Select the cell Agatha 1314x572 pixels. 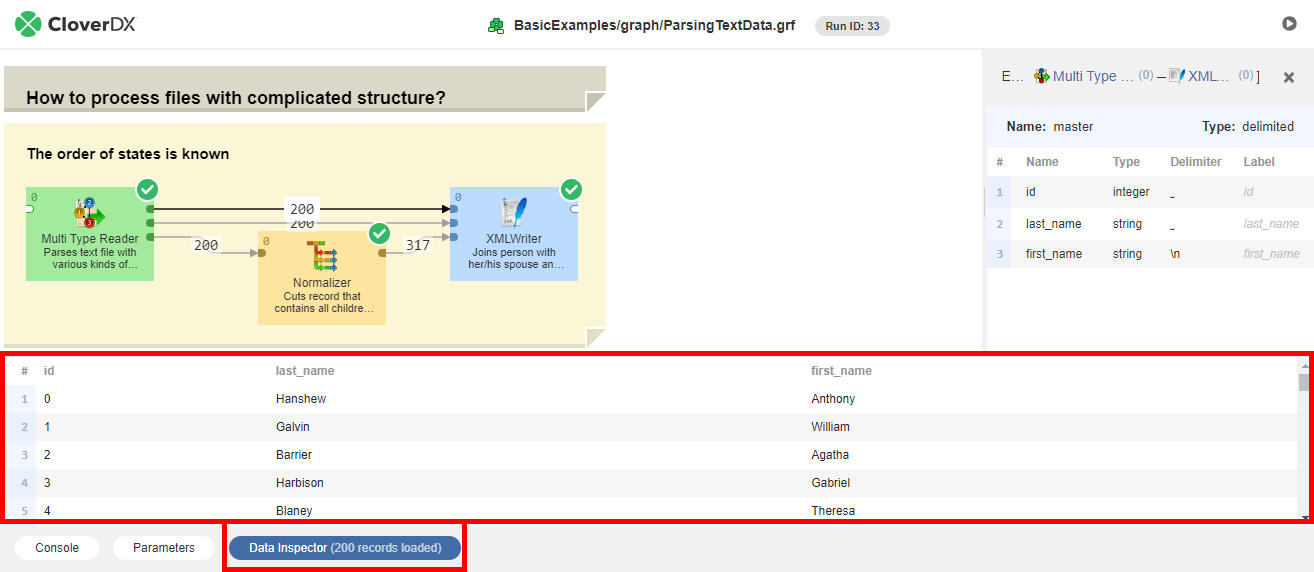pos(830,455)
